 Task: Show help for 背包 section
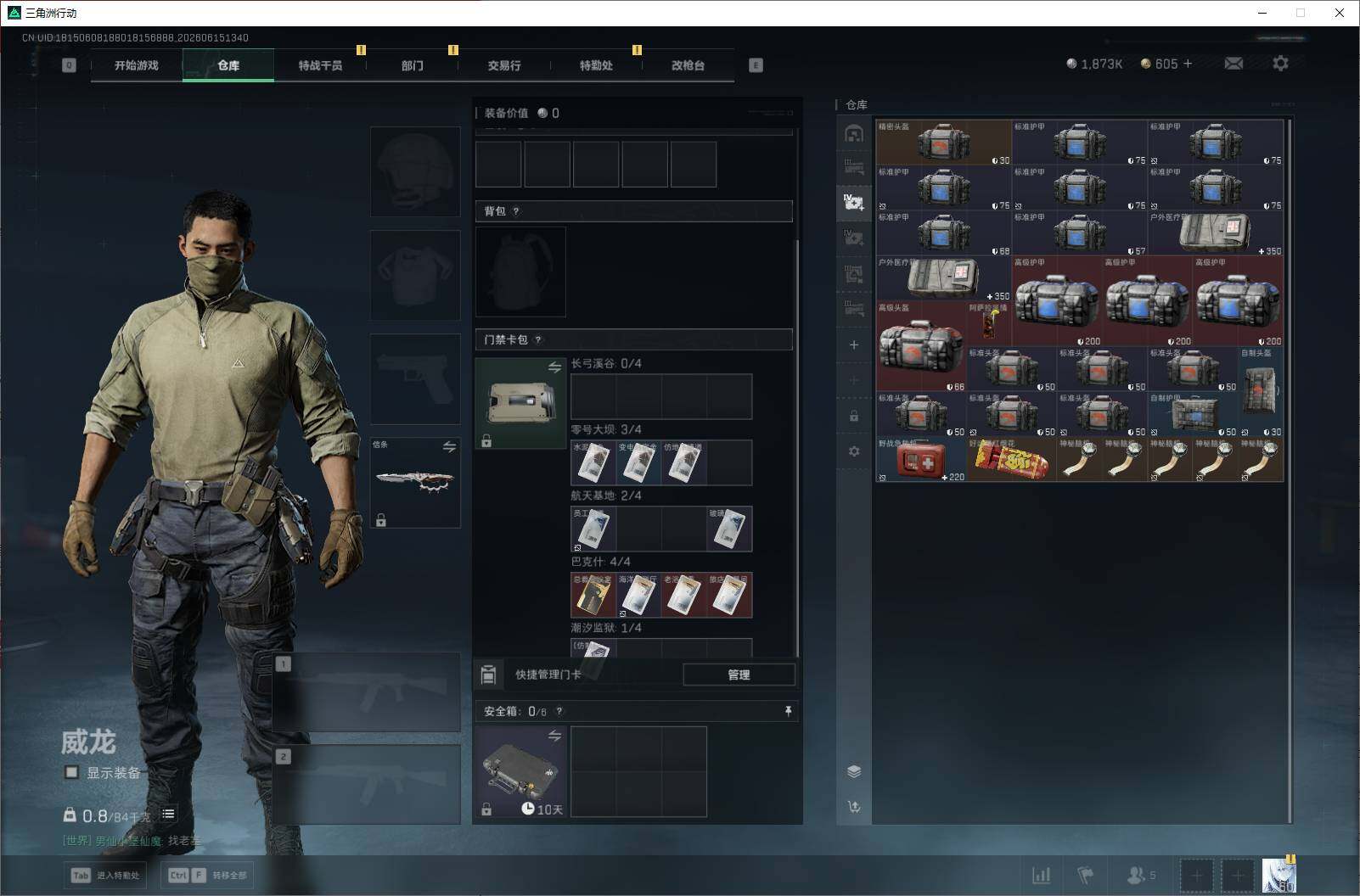(516, 211)
